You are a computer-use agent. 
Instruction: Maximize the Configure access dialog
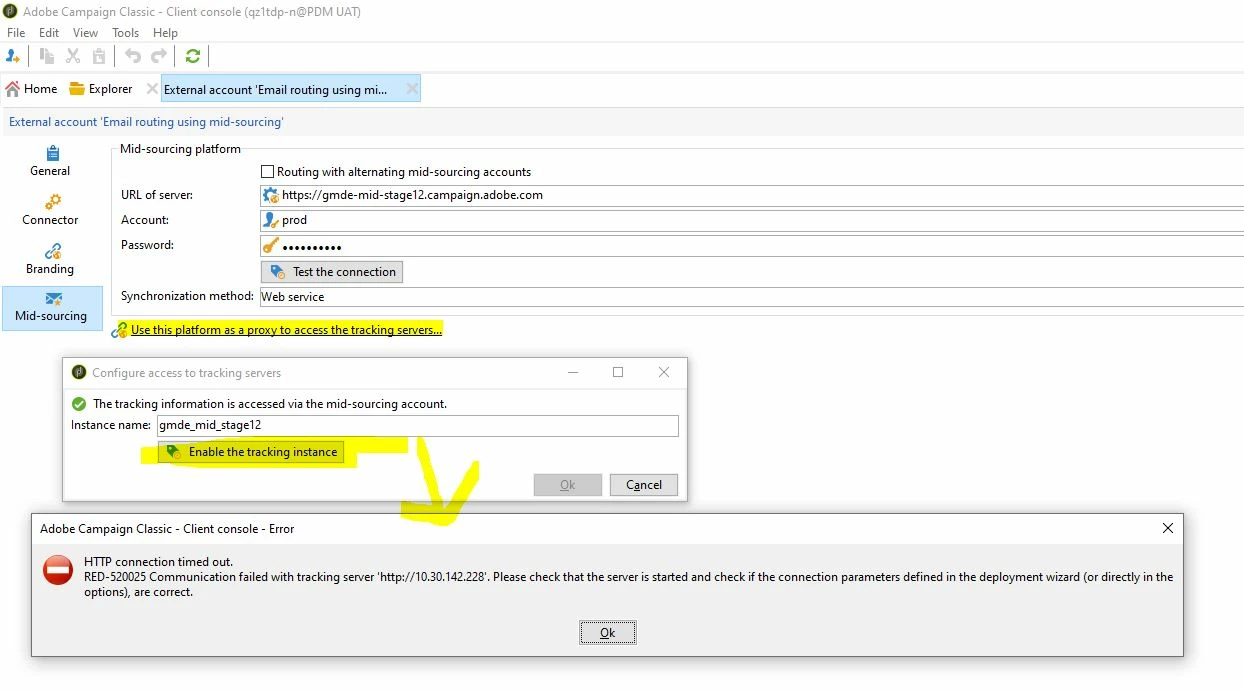click(x=618, y=372)
